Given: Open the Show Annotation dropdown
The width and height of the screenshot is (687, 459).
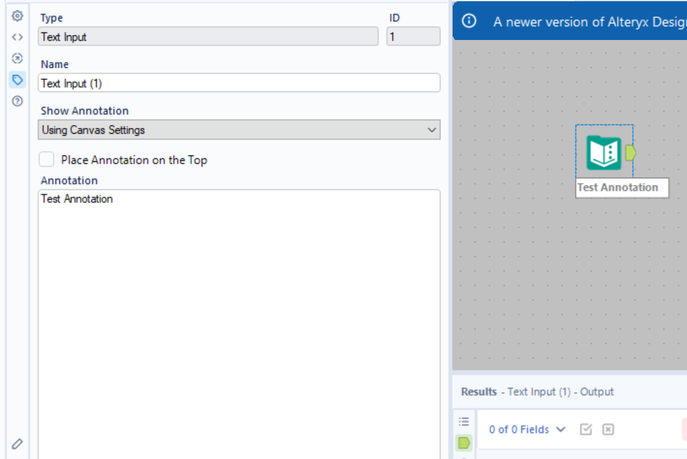Looking at the screenshot, I should coord(239,130).
